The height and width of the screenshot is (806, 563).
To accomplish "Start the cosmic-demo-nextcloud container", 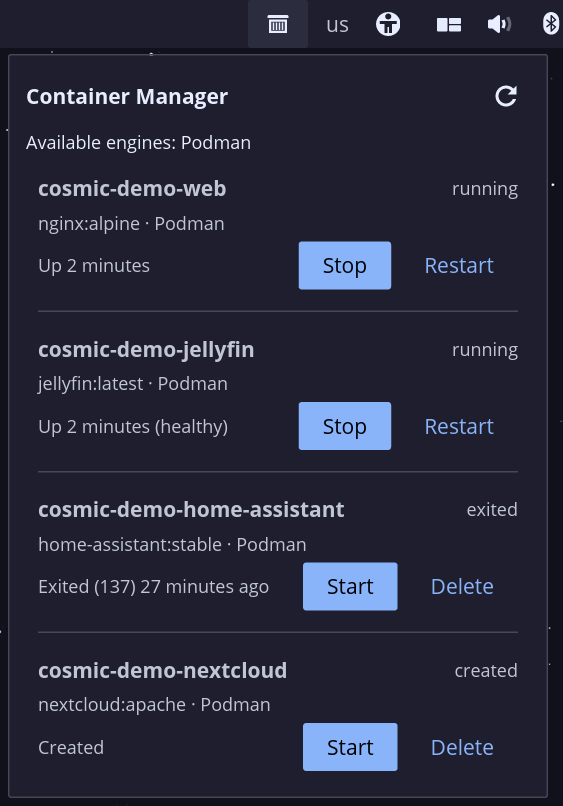I will [350, 747].
